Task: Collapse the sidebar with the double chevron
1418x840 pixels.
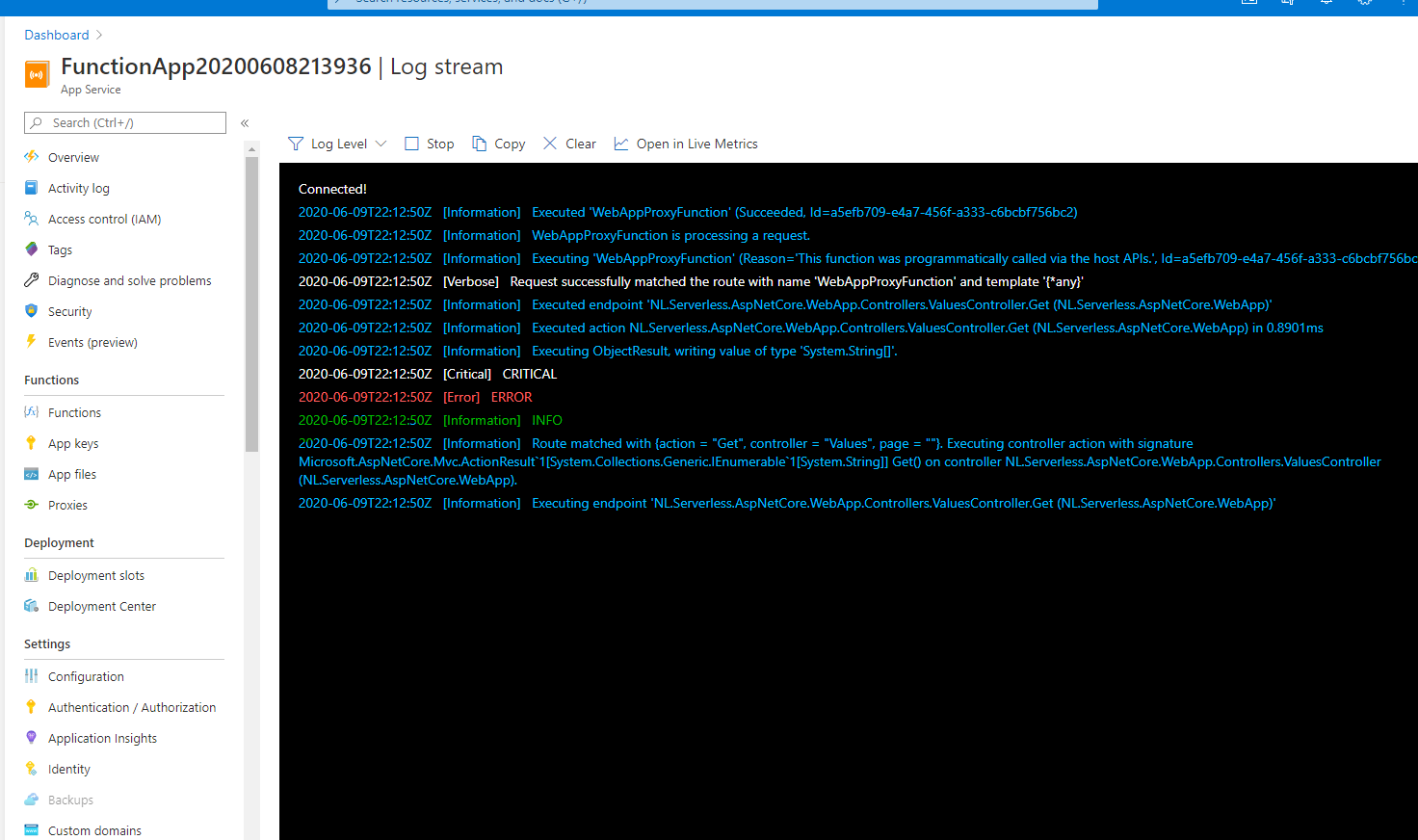Action: click(244, 123)
